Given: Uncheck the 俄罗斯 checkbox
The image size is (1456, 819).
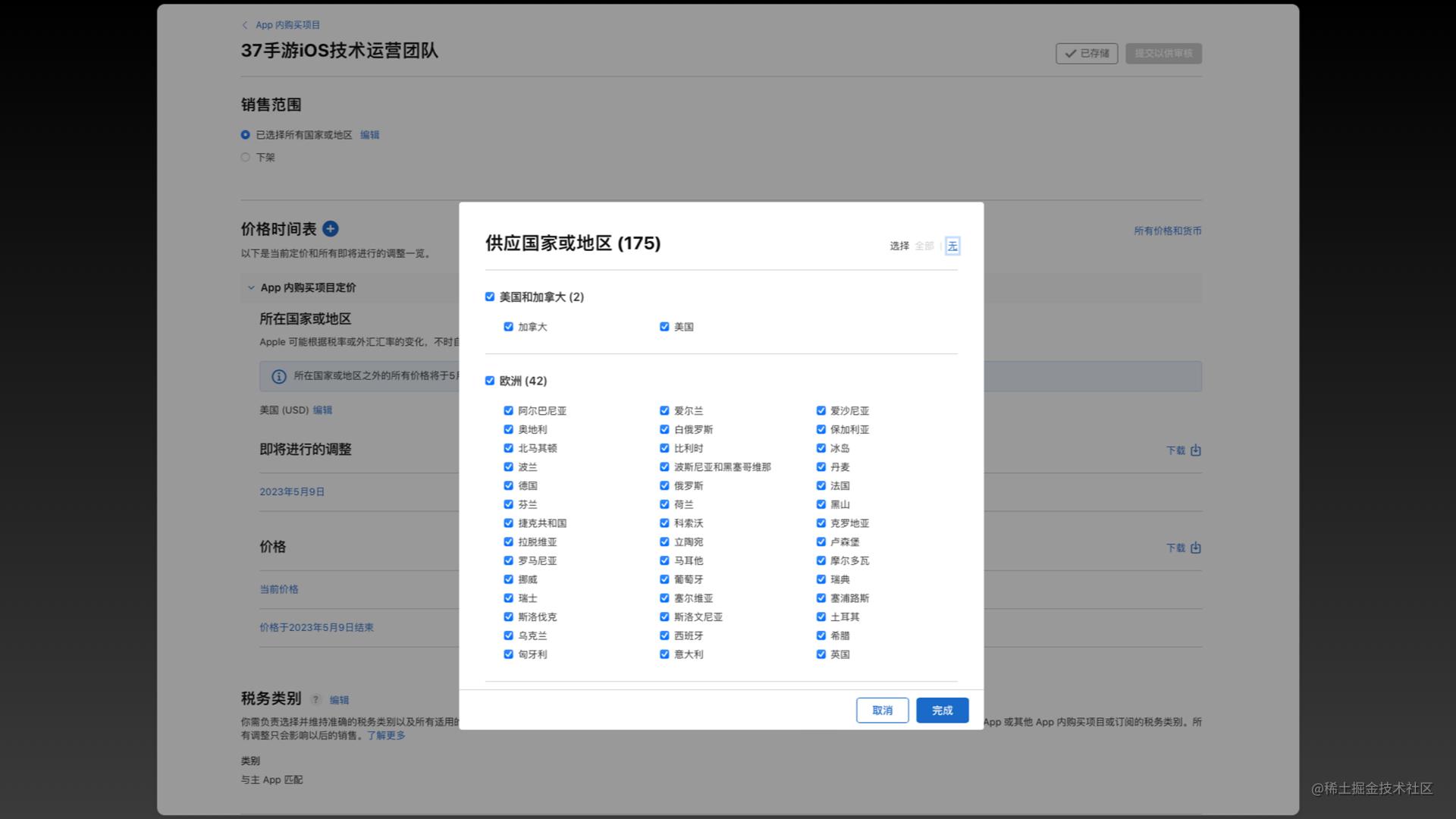Looking at the screenshot, I should (x=664, y=485).
